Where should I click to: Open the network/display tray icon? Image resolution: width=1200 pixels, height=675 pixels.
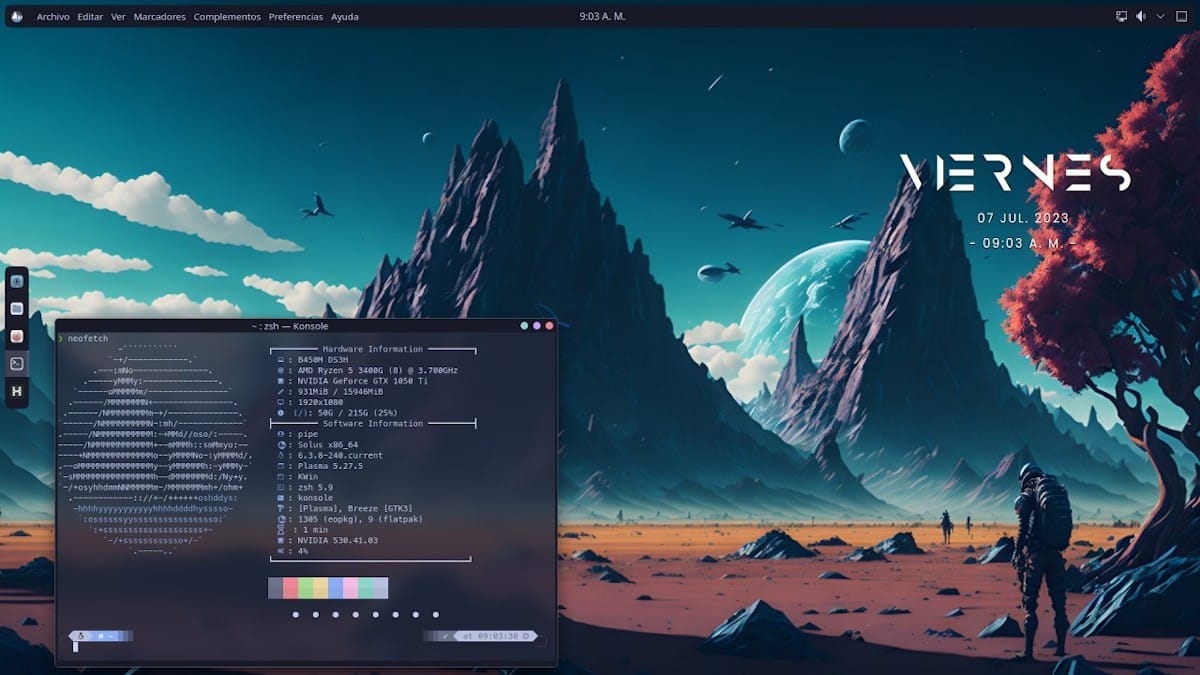[x=1122, y=16]
